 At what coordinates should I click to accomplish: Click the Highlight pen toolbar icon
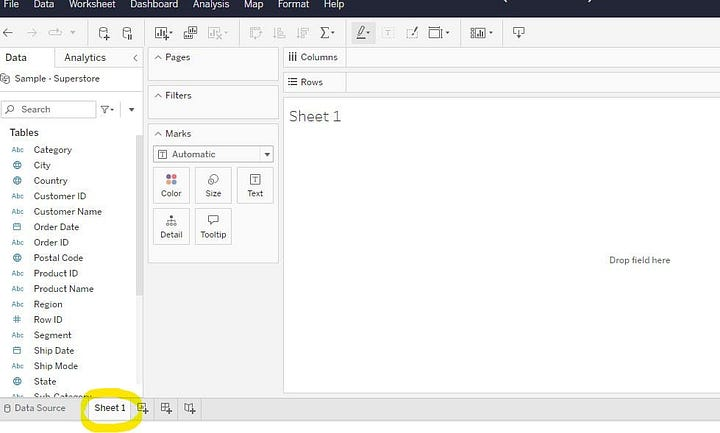point(363,33)
